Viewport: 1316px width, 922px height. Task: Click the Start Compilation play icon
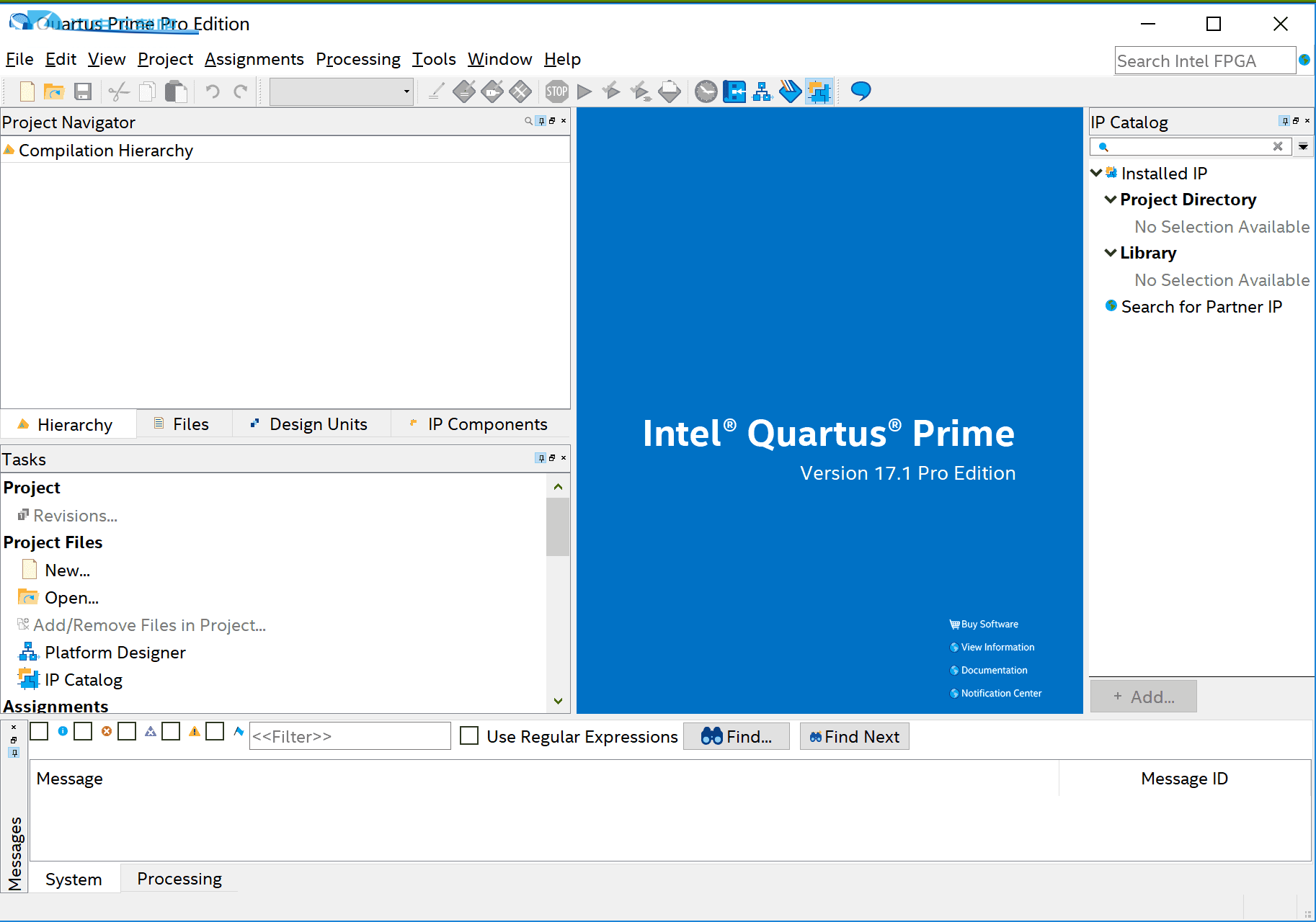pyautogui.click(x=584, y=91)
